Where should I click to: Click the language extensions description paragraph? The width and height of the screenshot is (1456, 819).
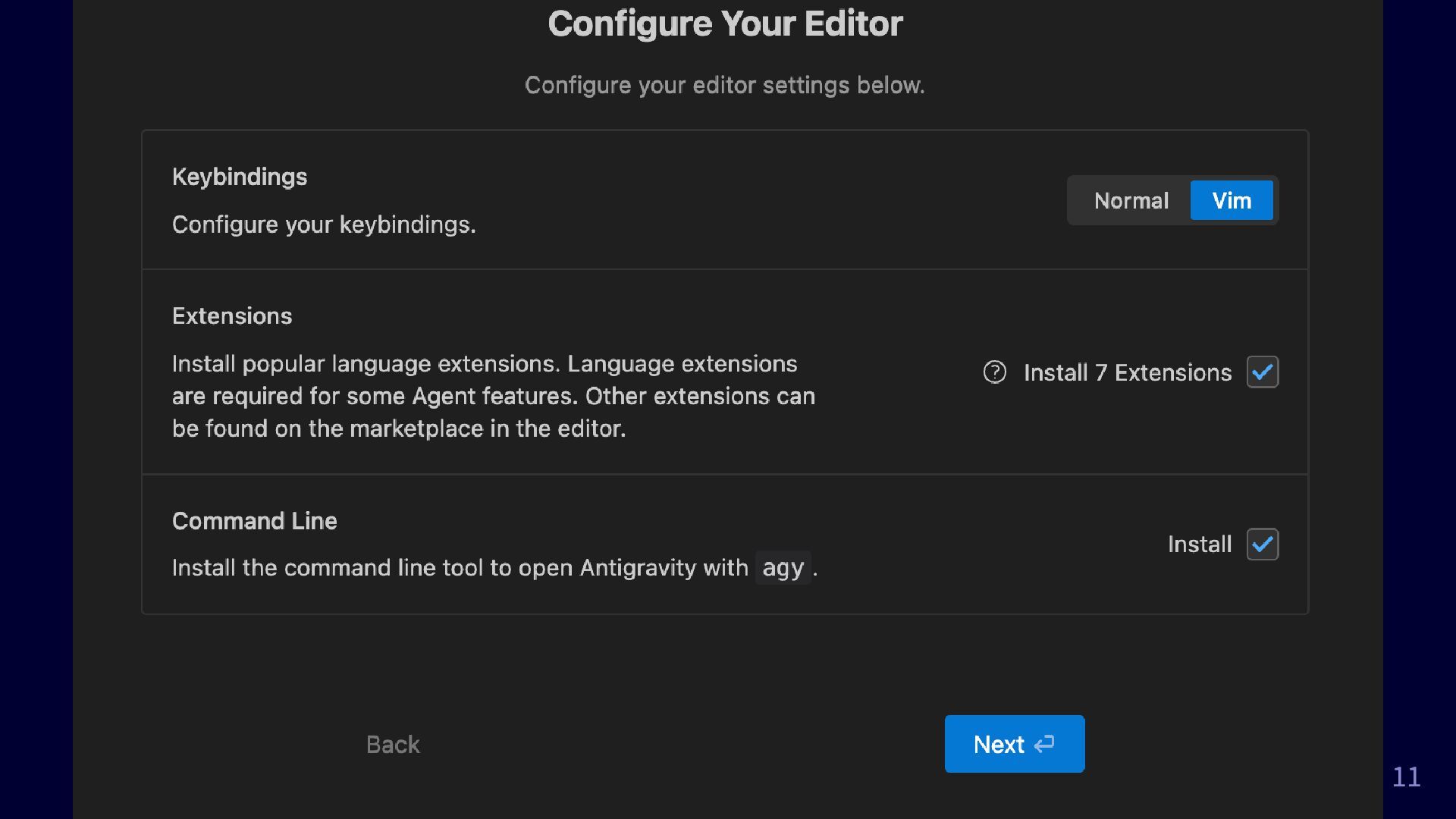493,396
